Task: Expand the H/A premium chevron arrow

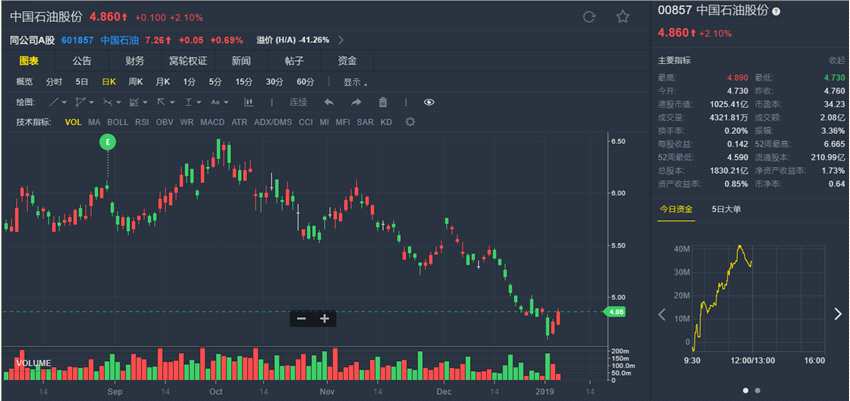Action: [x=340, y=40]
